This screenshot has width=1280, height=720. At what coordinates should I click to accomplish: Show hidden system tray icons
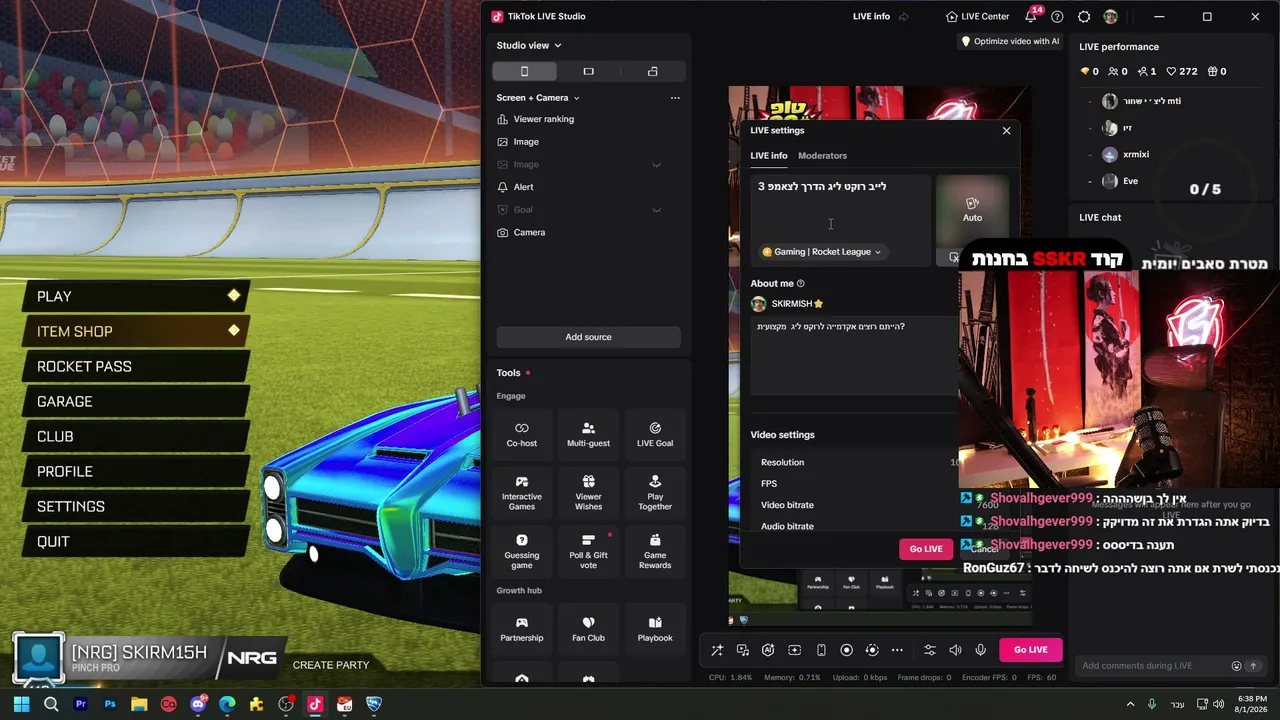pos(1130,704)
